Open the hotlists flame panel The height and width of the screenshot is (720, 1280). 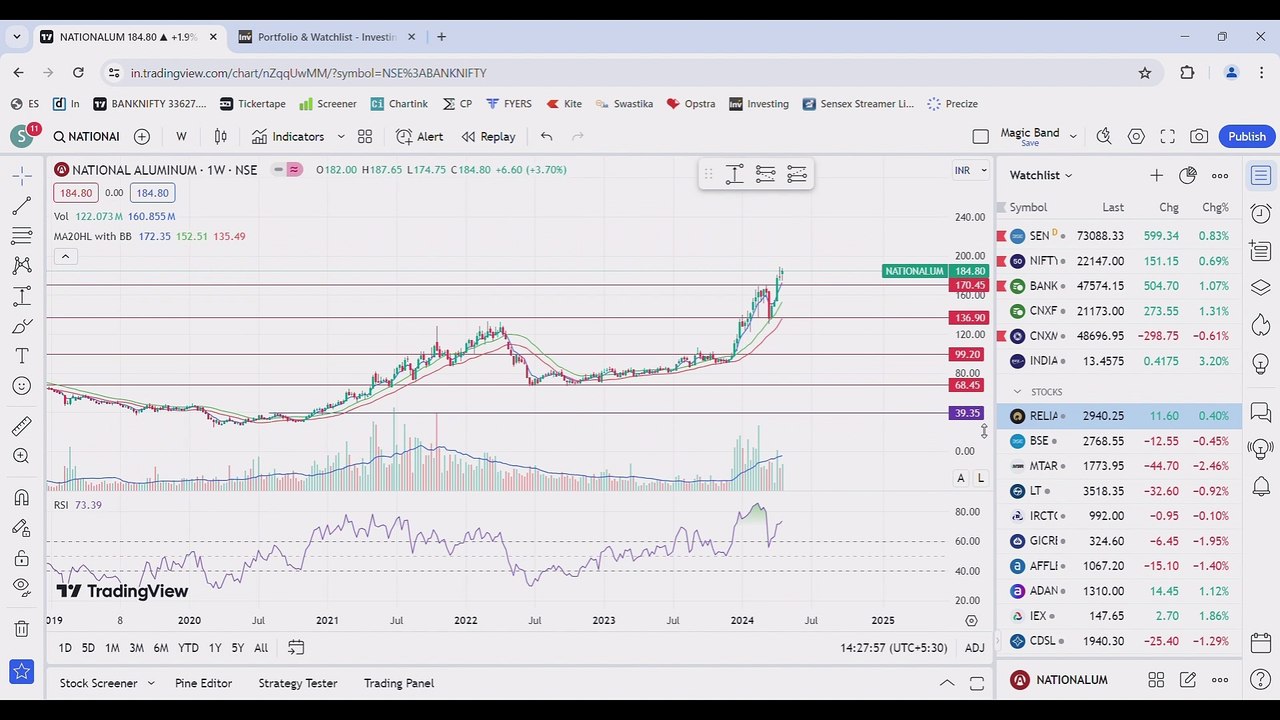pos(1260,325)
